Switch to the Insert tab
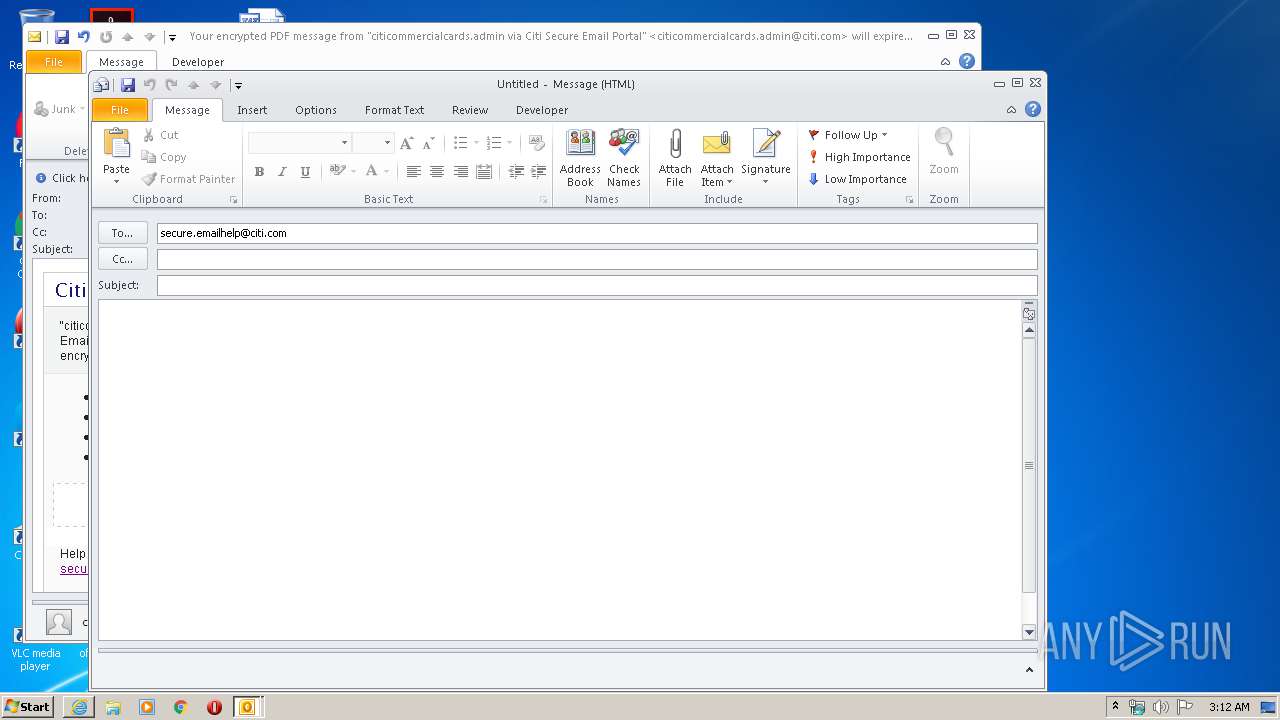 point(252,110)
